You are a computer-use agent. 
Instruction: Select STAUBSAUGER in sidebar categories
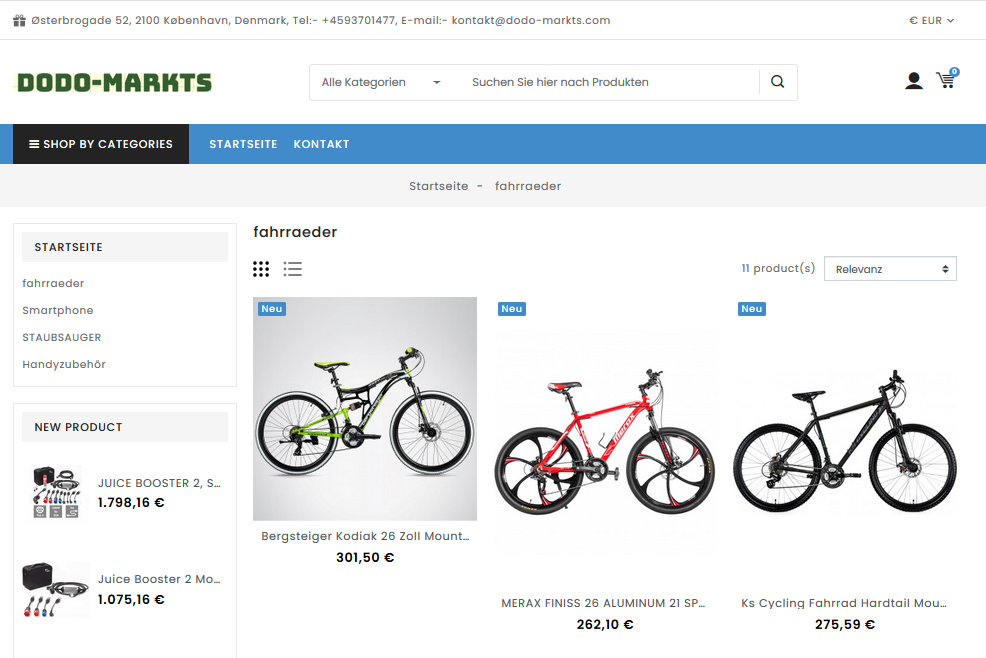click(62, 337)
